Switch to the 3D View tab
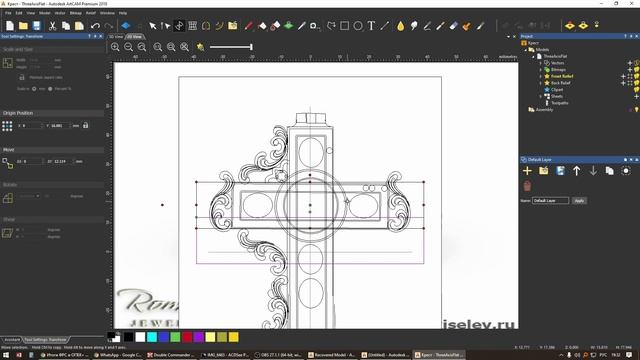 (116, 37)
